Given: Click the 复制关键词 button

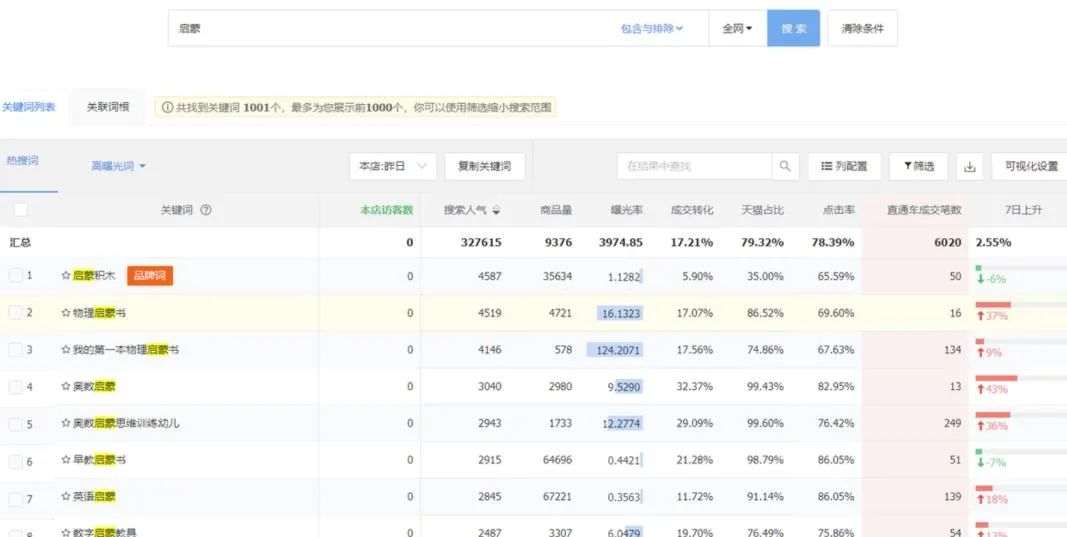Looking at the screenshot, I should coord(485,166).
